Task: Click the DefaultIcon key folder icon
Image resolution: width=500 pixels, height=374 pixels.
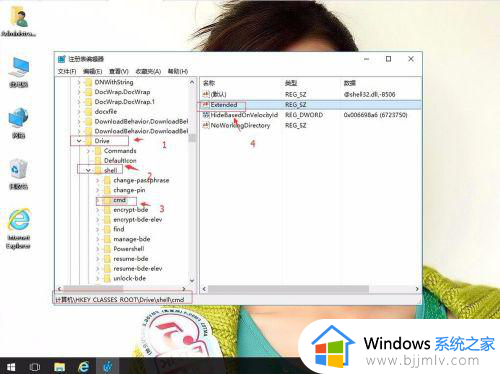Action: pos(98,161)
